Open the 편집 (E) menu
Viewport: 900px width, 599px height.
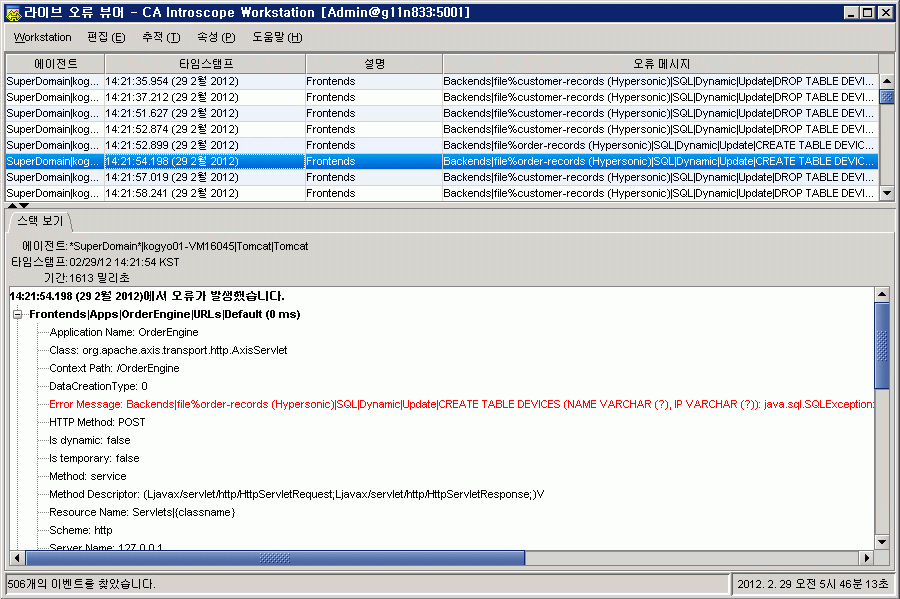click(106, 37)
